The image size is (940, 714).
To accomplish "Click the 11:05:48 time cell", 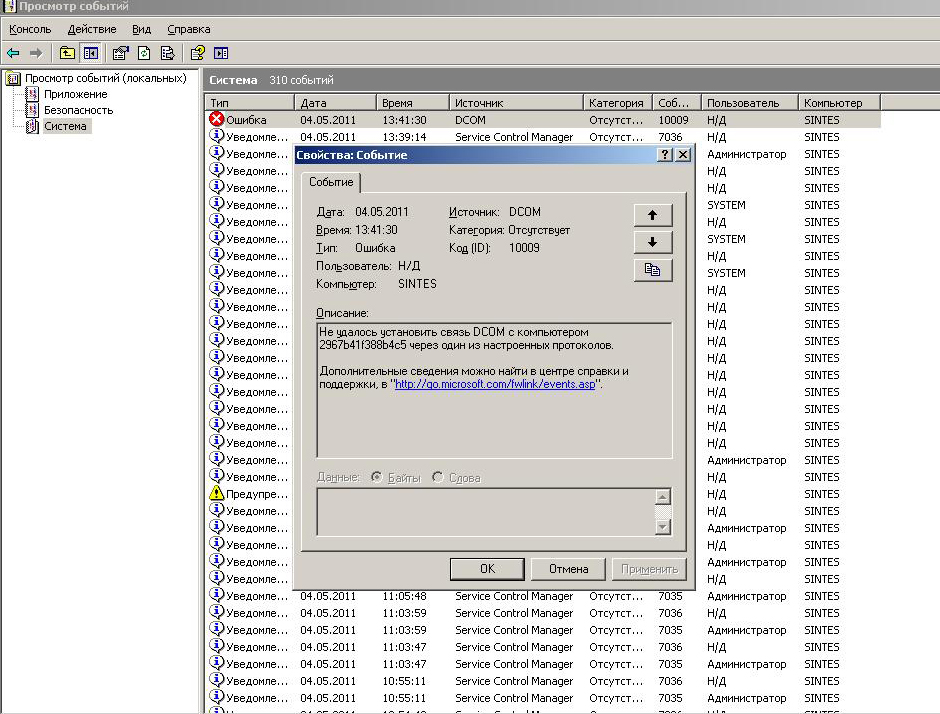I will pos(404,596).
